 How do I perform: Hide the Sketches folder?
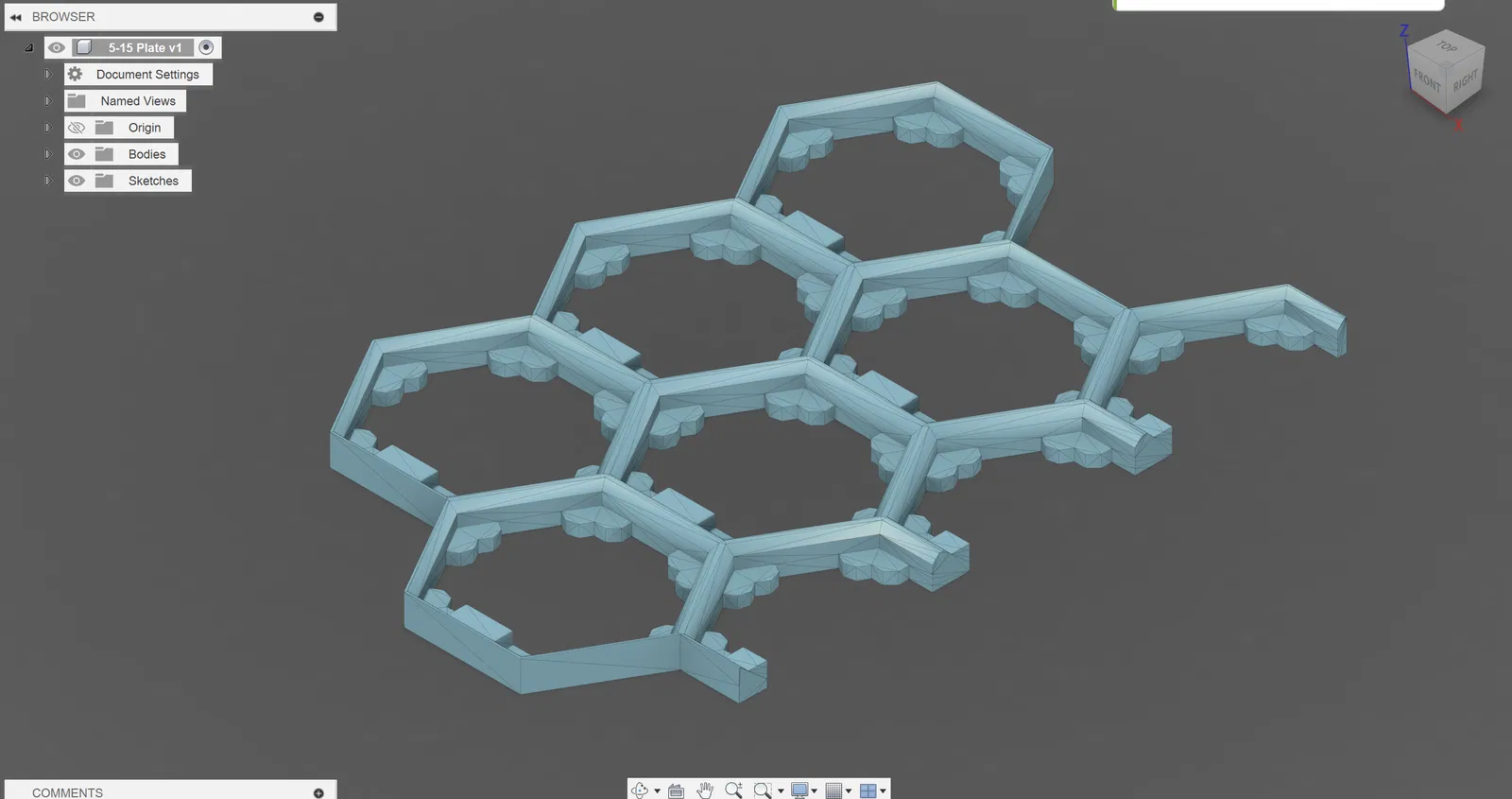tap(77, 181)
